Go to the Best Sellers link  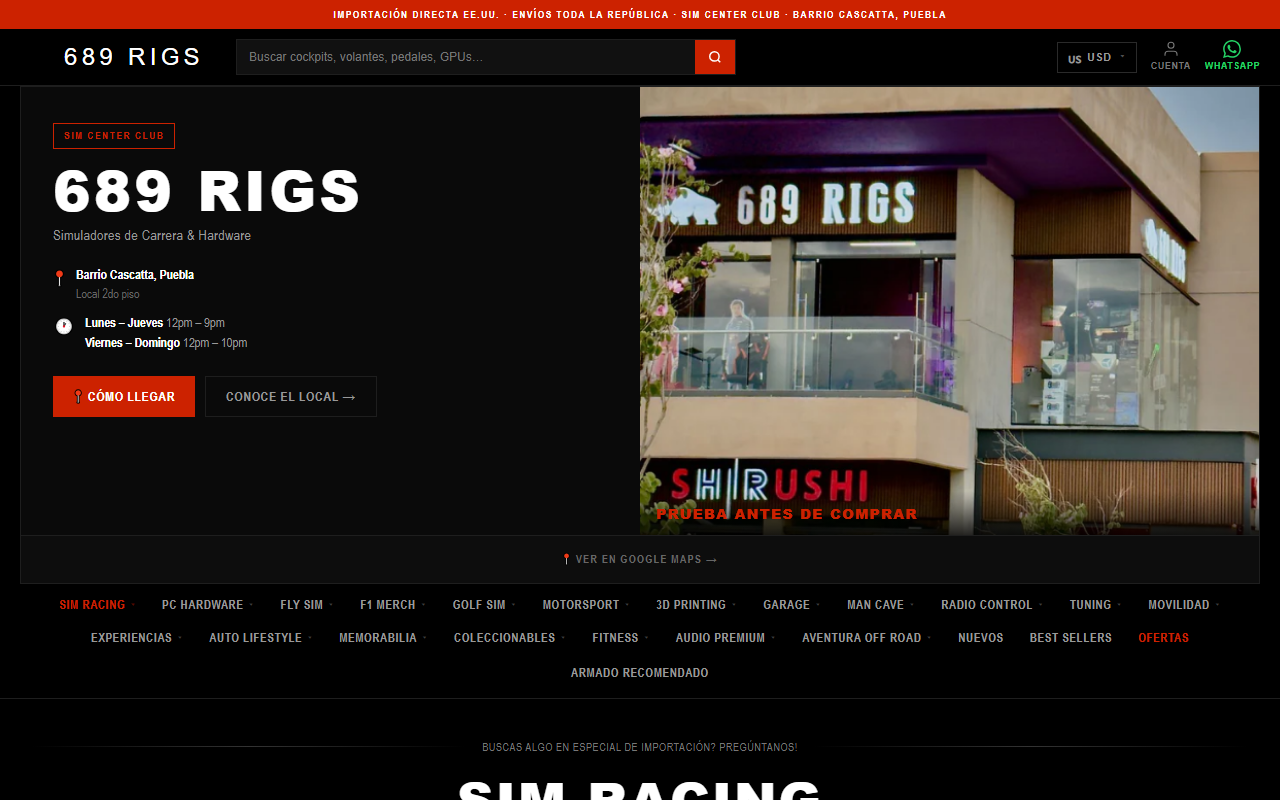click(x=1071, y=638)
